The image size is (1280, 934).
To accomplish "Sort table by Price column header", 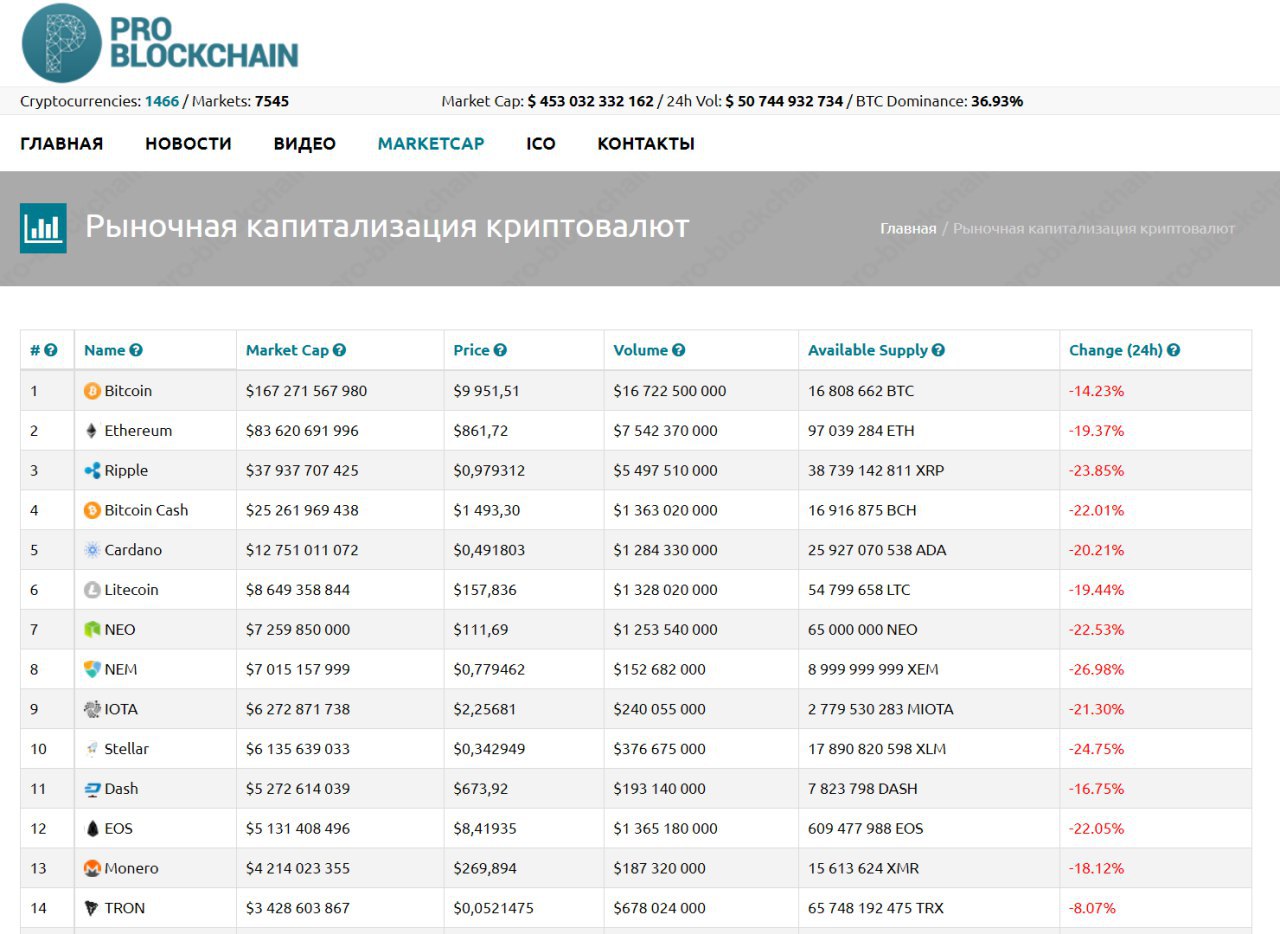I will coord(471,351).
